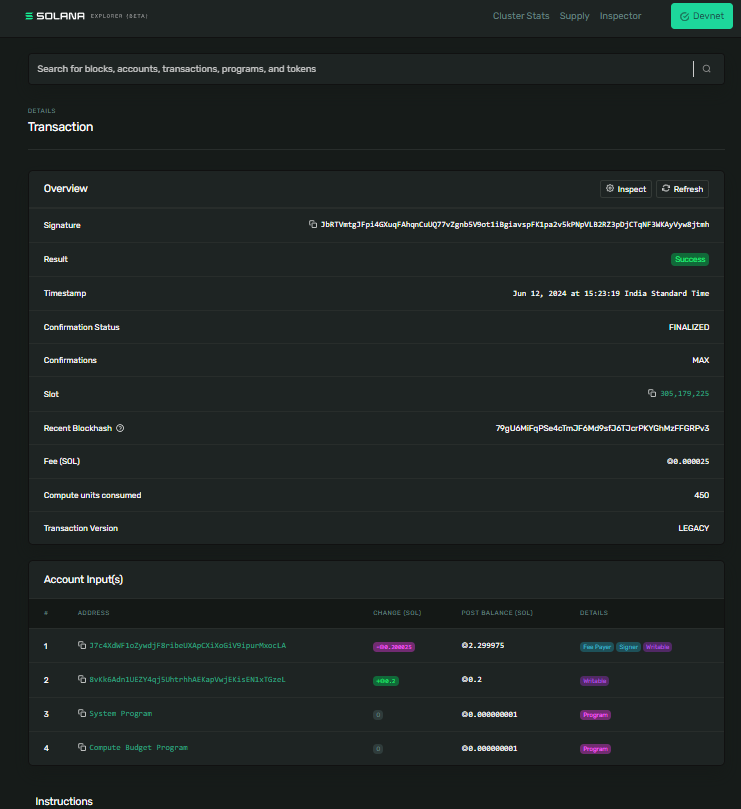The image size is (741, 809).
Task: Copy the address in account row 2
Action: 82,679
